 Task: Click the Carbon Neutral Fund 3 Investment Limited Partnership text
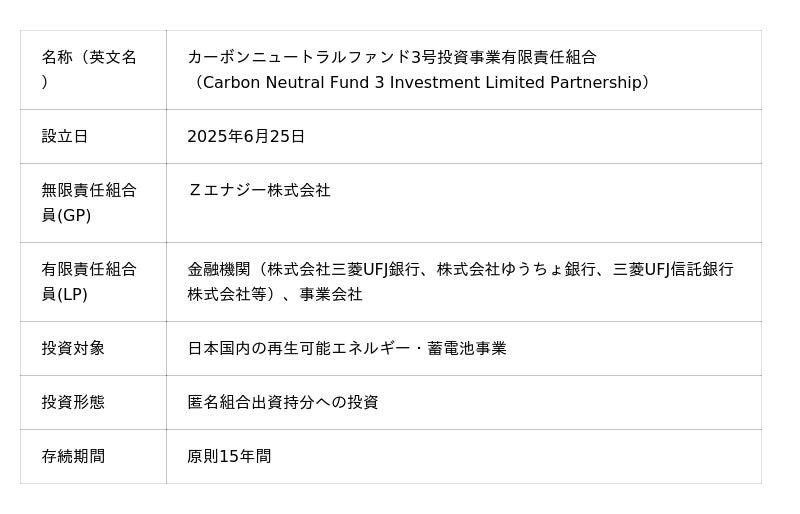tap(422, 82)
